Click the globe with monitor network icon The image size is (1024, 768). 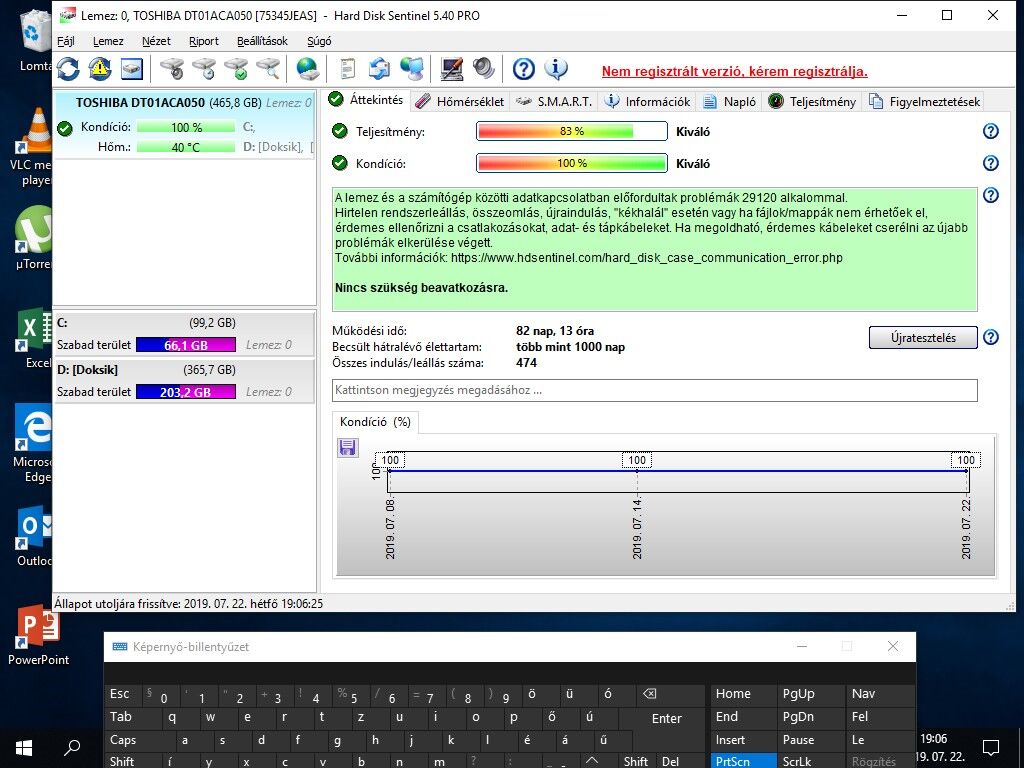click(411, 69)
